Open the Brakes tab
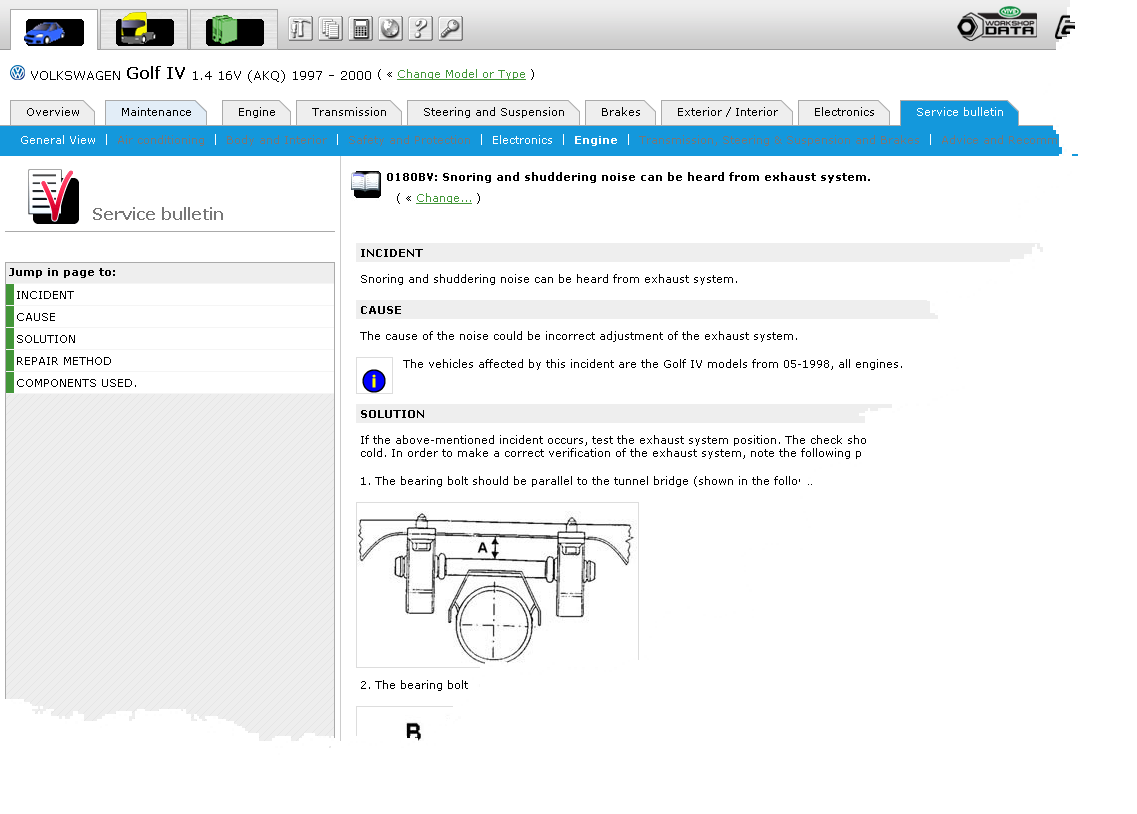Image resolution: width=1137 pixels, height=814 pixels. 621,112
